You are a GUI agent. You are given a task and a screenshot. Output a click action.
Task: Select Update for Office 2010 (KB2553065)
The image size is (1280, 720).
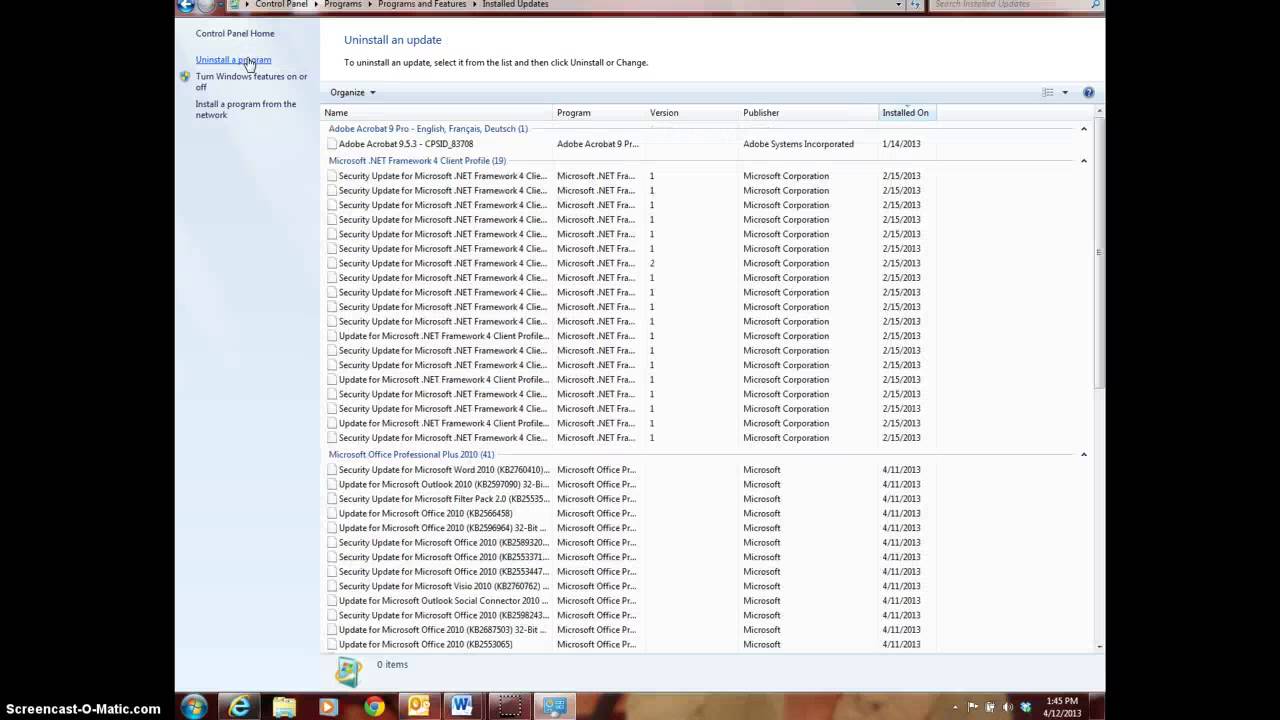[425, 645]
